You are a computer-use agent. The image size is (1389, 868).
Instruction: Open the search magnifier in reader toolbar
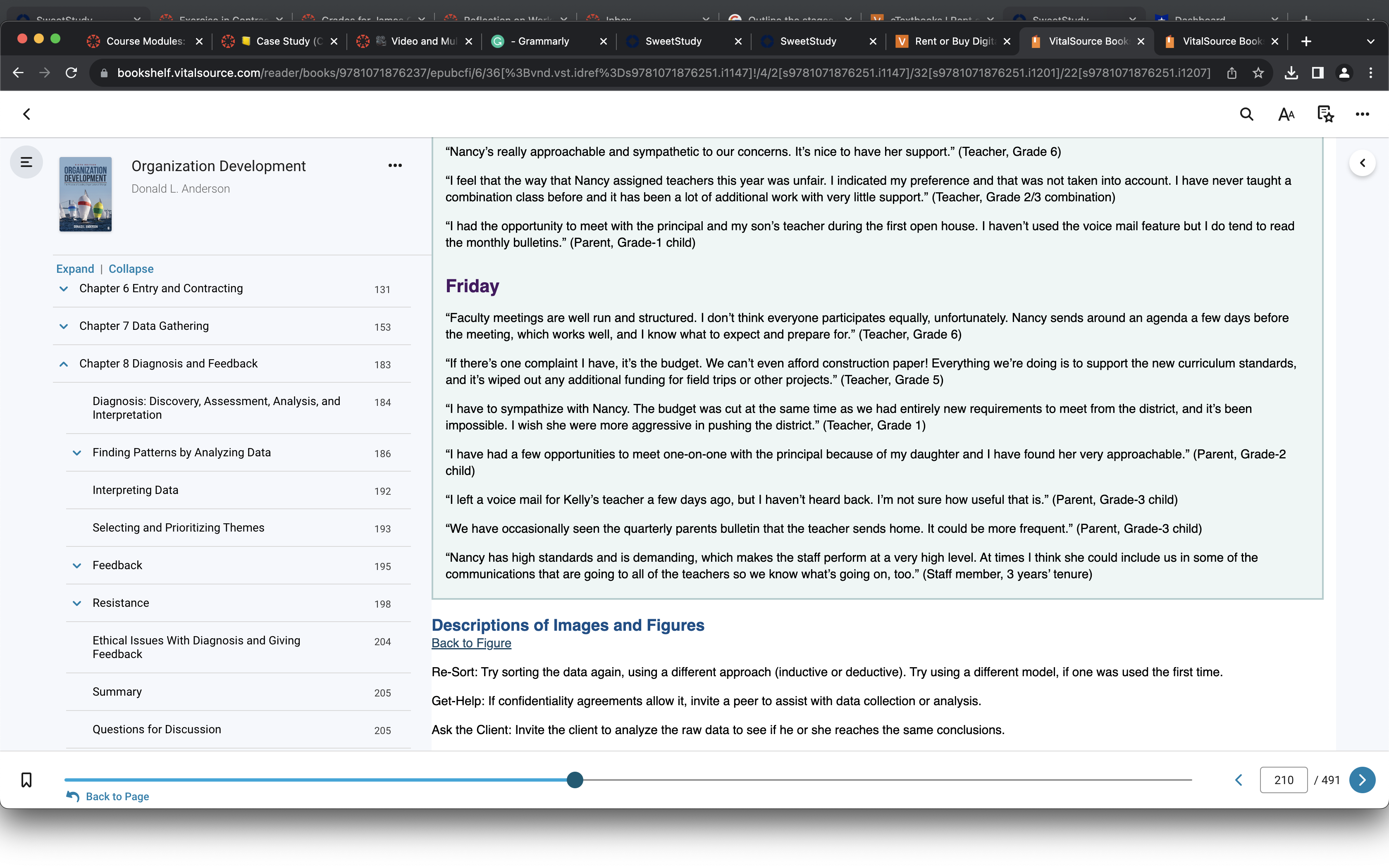[x=1246, y=114]
